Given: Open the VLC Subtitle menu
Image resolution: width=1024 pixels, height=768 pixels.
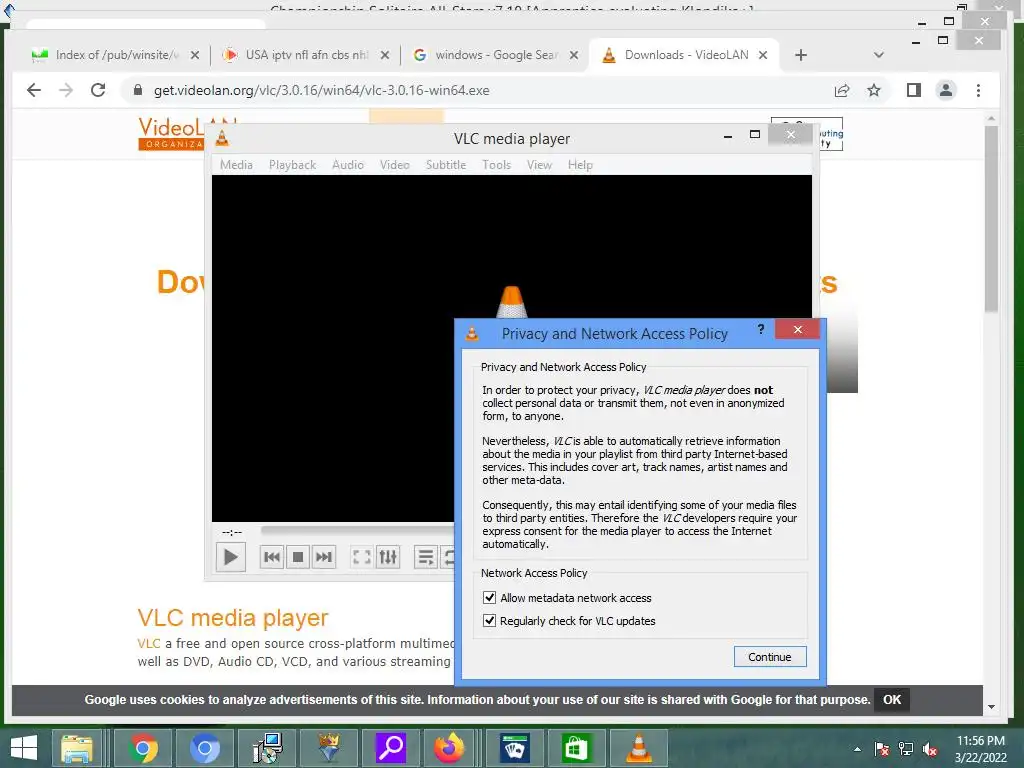Looking at the screenshot, I should pos(446,165).
